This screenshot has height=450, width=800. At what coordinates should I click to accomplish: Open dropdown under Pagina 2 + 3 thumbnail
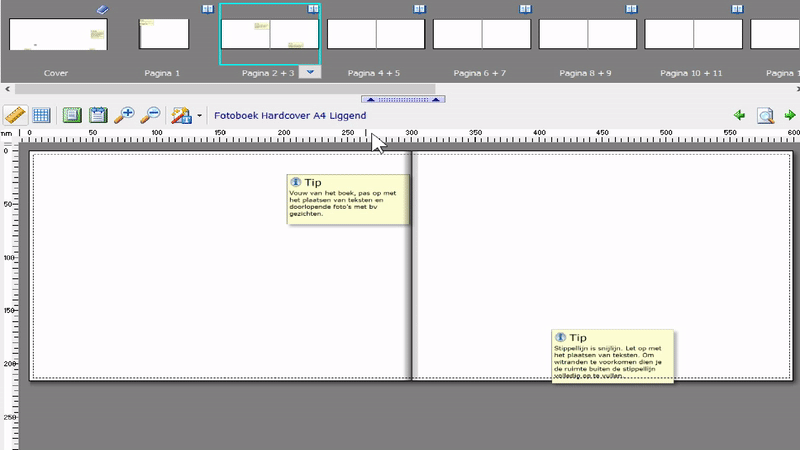click(x=310, y=72)
